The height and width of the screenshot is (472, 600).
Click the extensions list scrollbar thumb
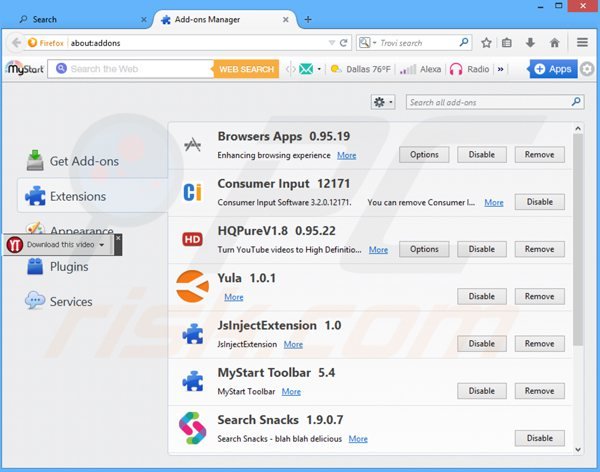pyautogui.click(x=578, y=239)
